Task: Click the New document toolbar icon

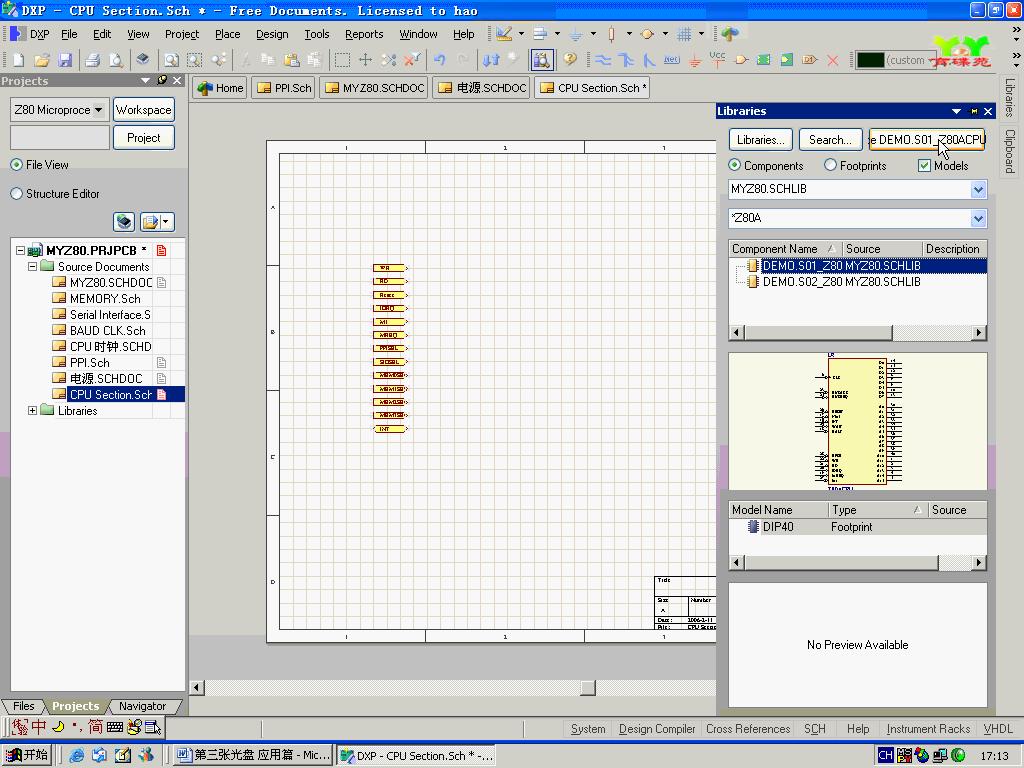Action: [x=18, y=60]
